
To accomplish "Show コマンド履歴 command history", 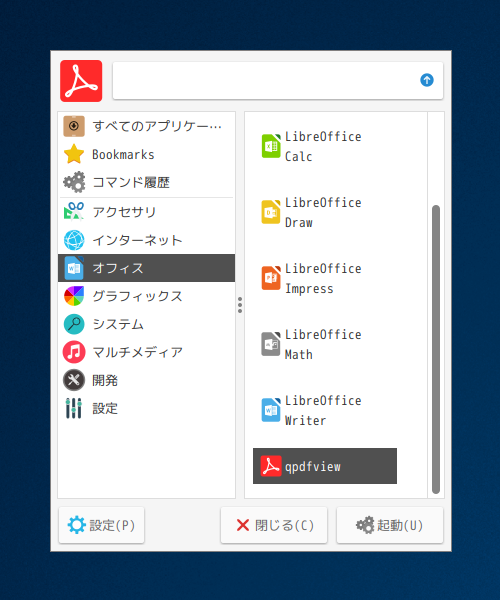I will click(146, 182).
